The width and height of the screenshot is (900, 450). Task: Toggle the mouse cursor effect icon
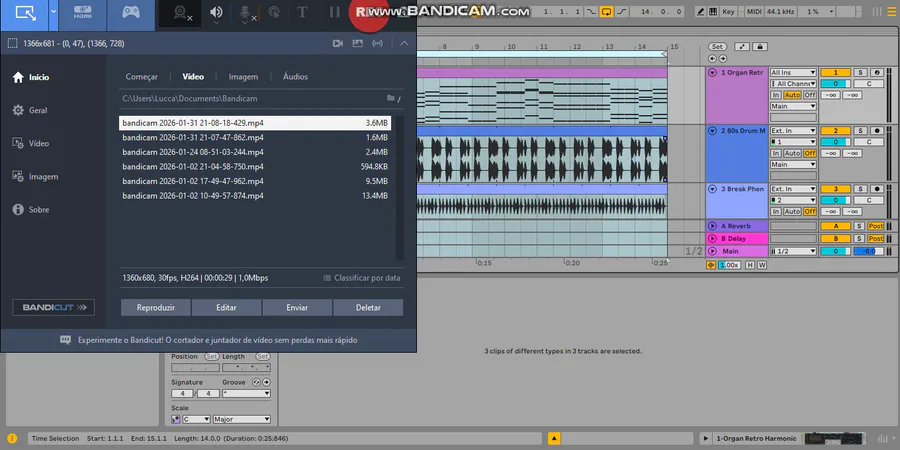point(274,13)
